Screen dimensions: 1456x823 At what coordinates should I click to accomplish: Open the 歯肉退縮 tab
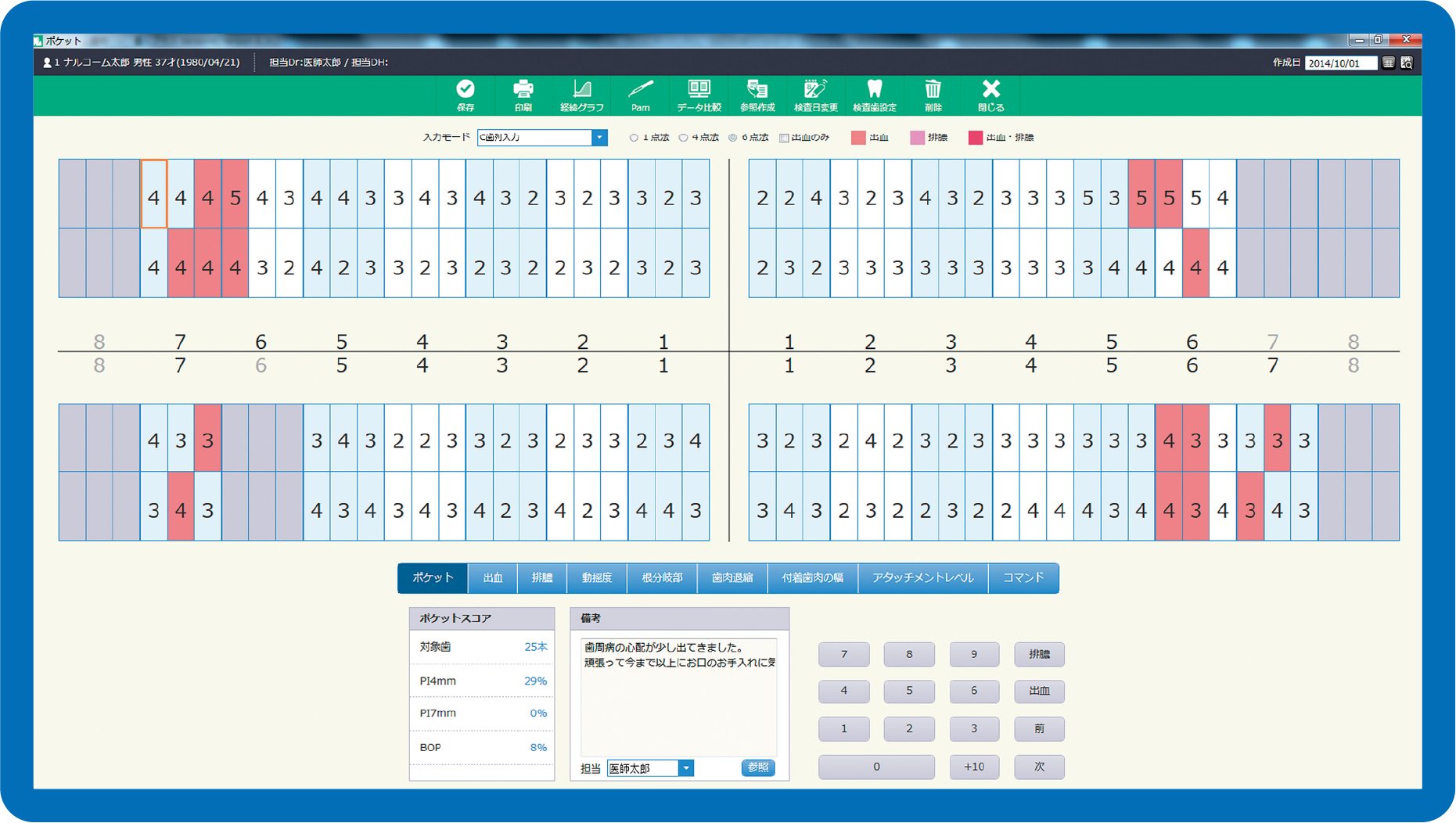[732, 578]
